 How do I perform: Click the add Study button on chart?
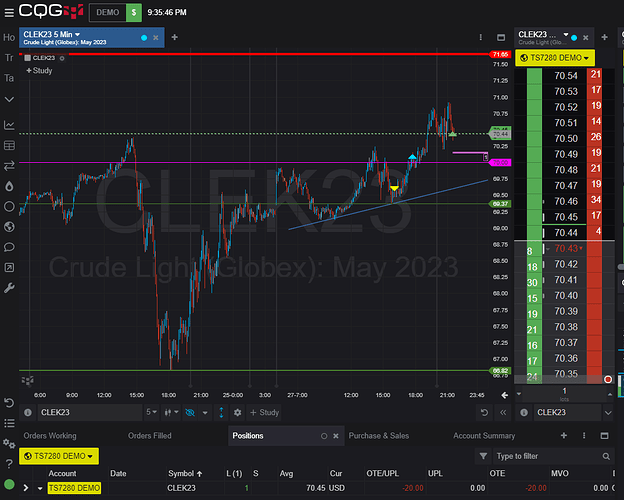[x=40, y=71]
